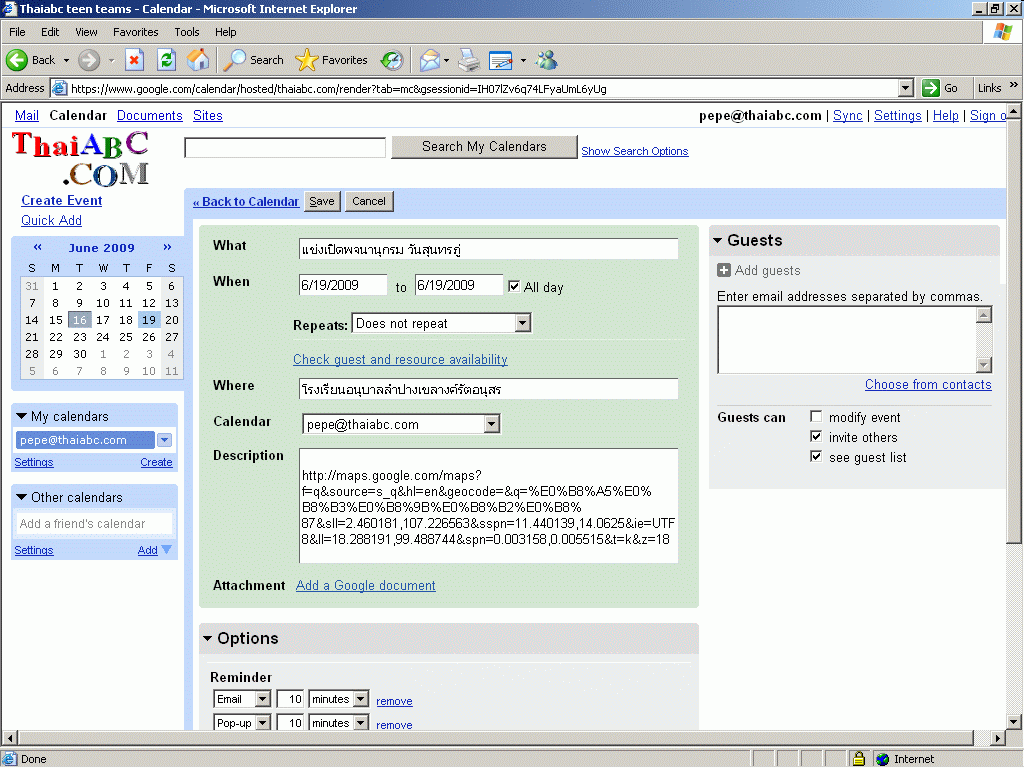Click the Stop loading icon
Viewport: 1024px width, 768px height.
pyautogui.click(x=134, y=60)
